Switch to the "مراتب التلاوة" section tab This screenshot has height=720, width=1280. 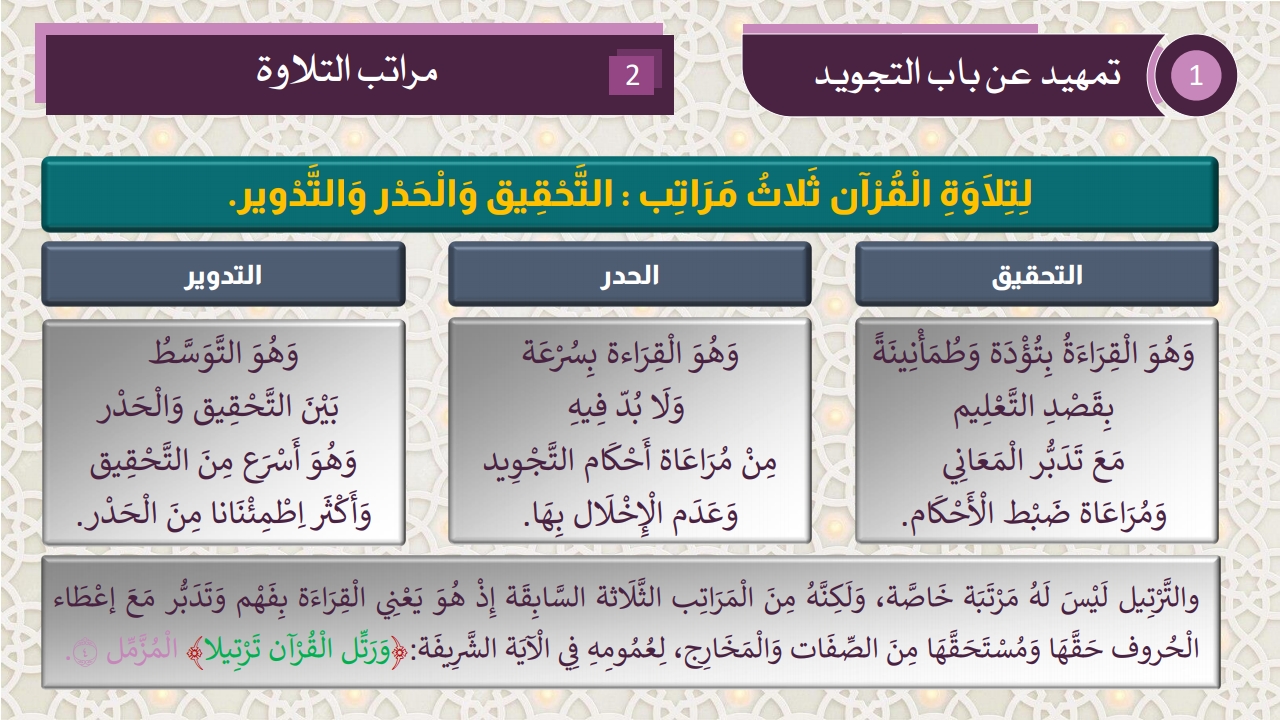tap(348, 72)
